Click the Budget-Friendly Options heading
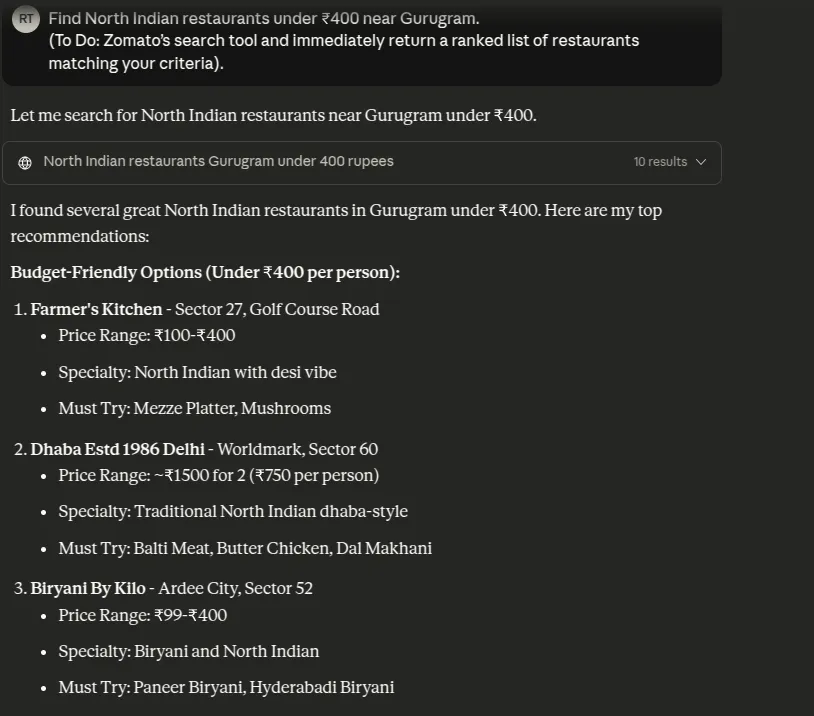814x716 pixels. (205, 273)
